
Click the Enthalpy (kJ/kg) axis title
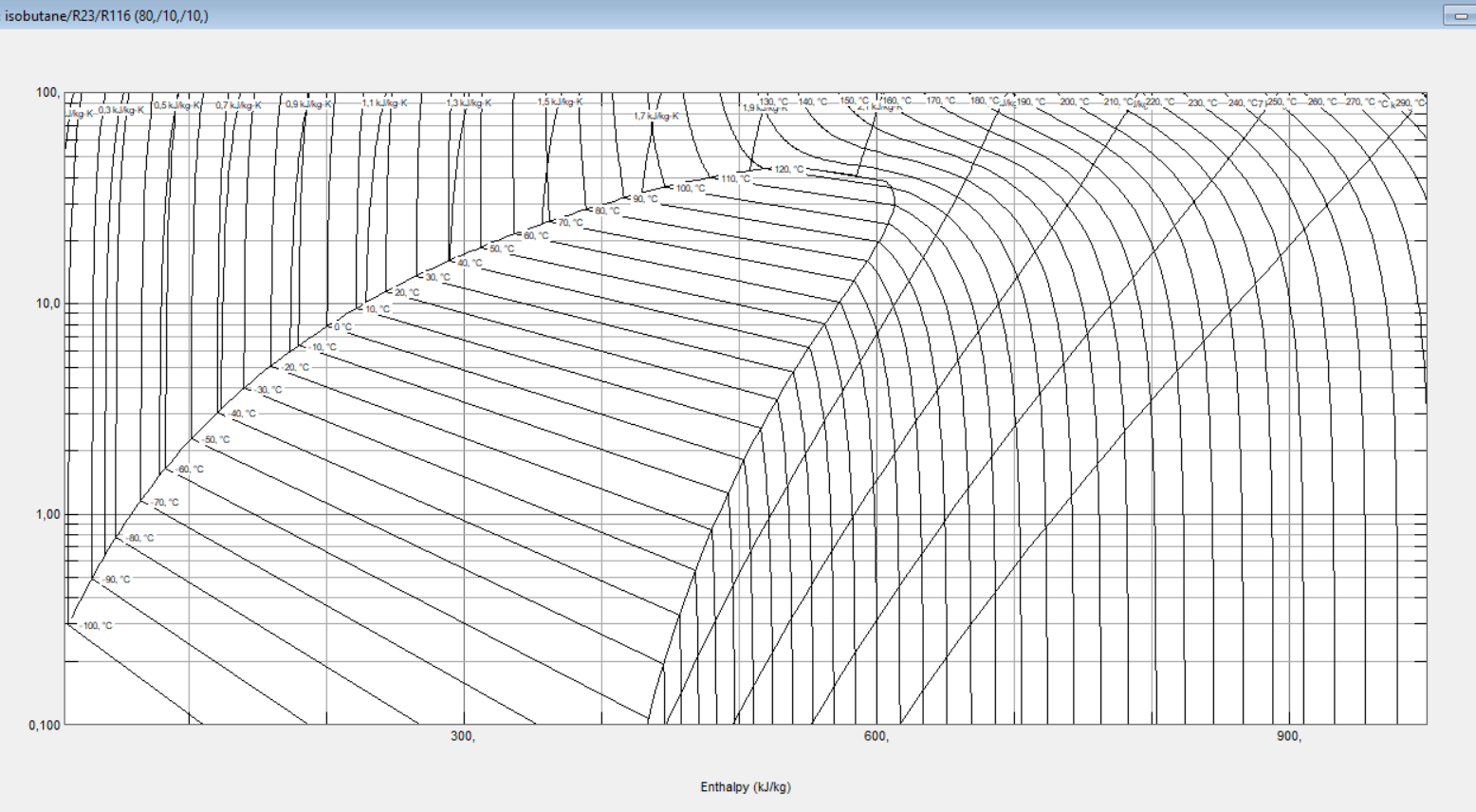(x=746, y=786)
